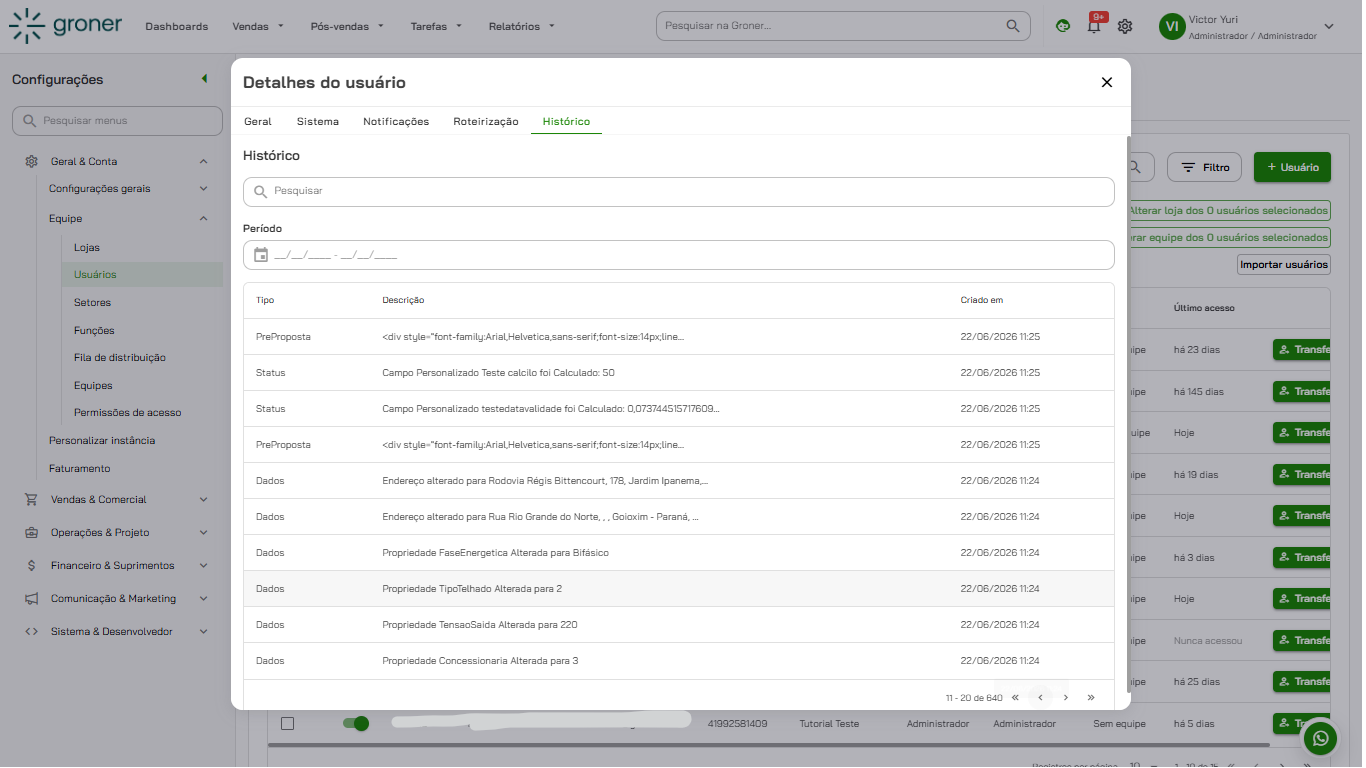Viewport: 1366px width, 768px height.
Task: Click row Propriedade TipoTelhado Alterada para 2
Action: pos(679,589)
